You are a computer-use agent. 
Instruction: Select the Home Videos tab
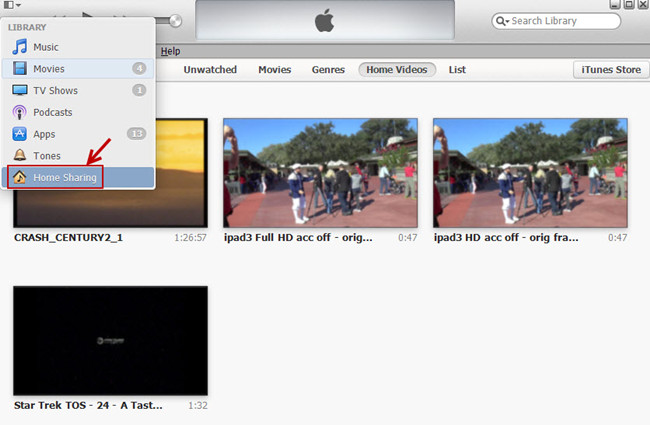coord(397,69)
